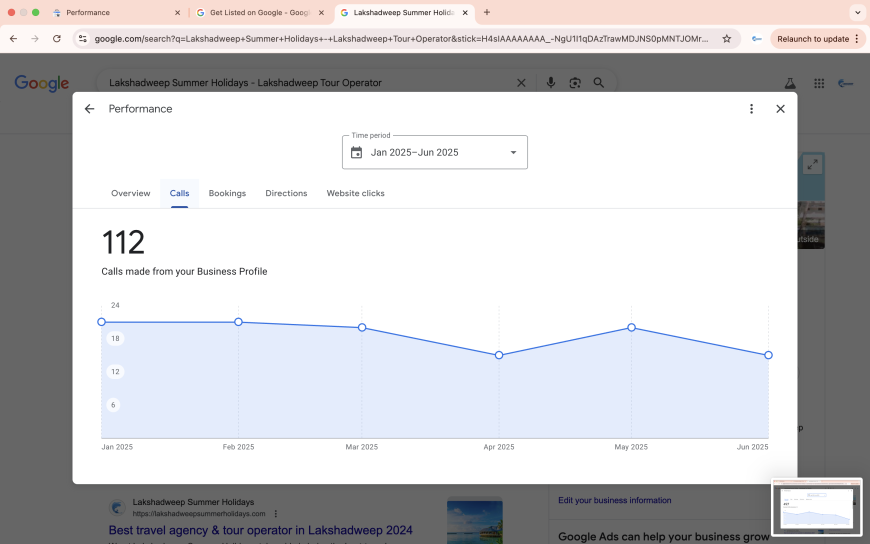Open the Google apps grid icon
This screenshot has width=870, height=544.
point(819,84)
